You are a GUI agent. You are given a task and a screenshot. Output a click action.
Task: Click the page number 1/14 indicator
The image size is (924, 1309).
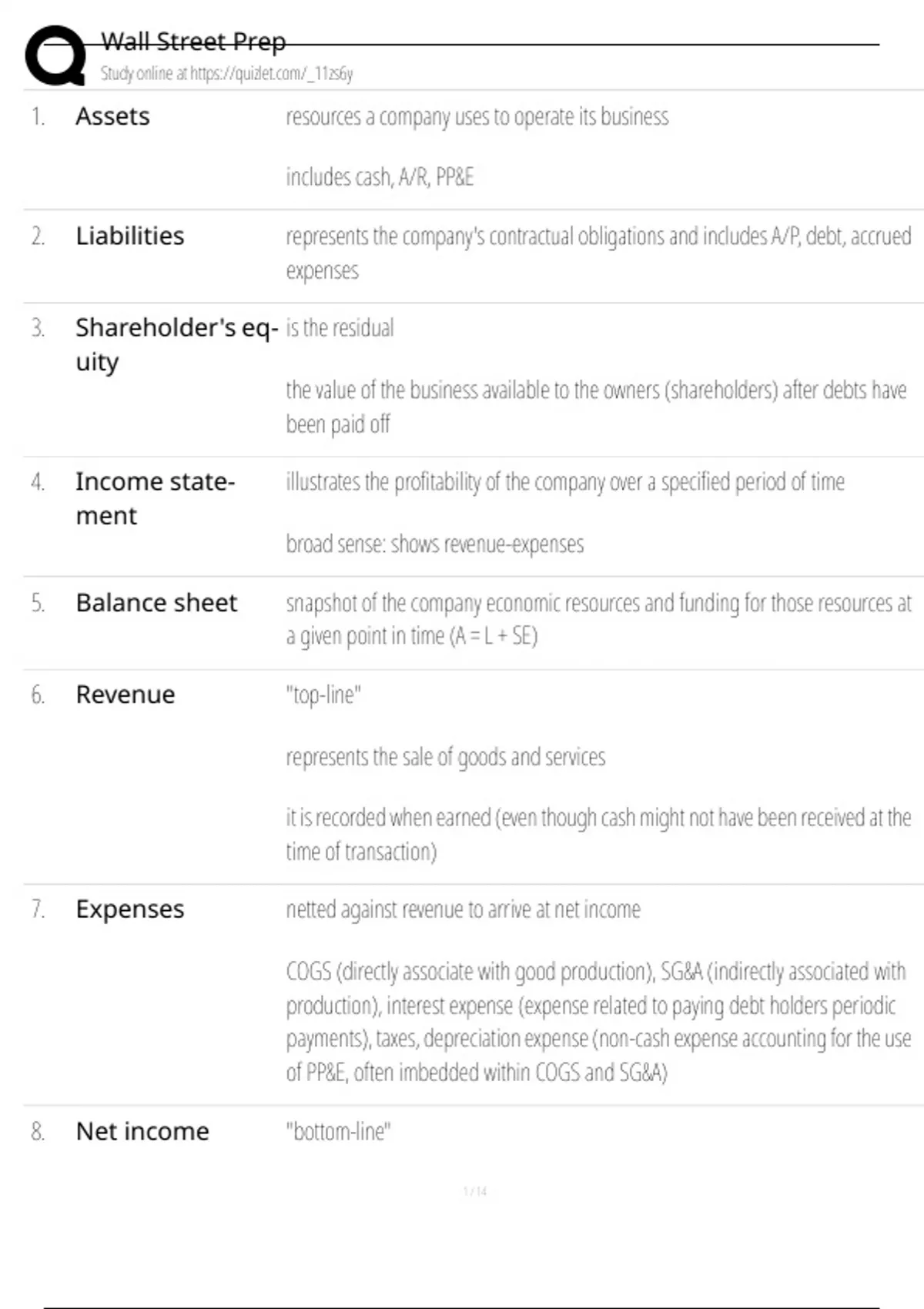pos(475,1191)
